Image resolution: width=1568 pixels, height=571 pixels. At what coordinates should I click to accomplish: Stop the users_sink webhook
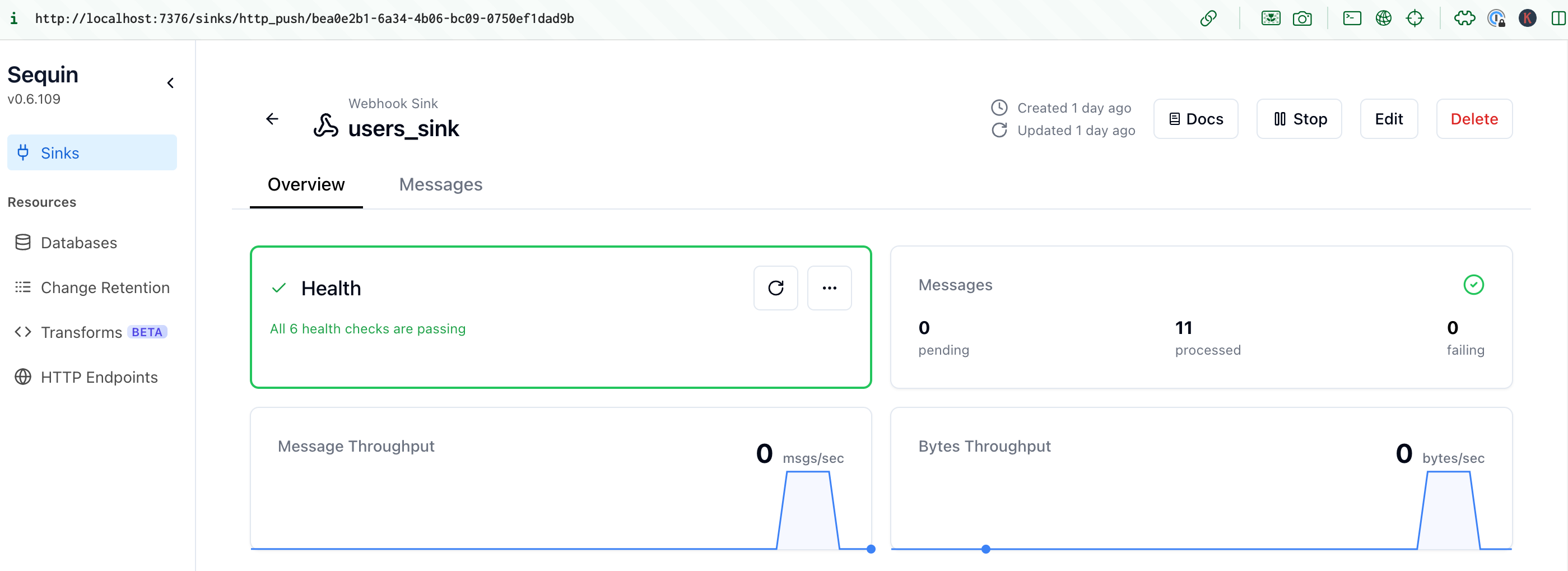coord(1299,119)
